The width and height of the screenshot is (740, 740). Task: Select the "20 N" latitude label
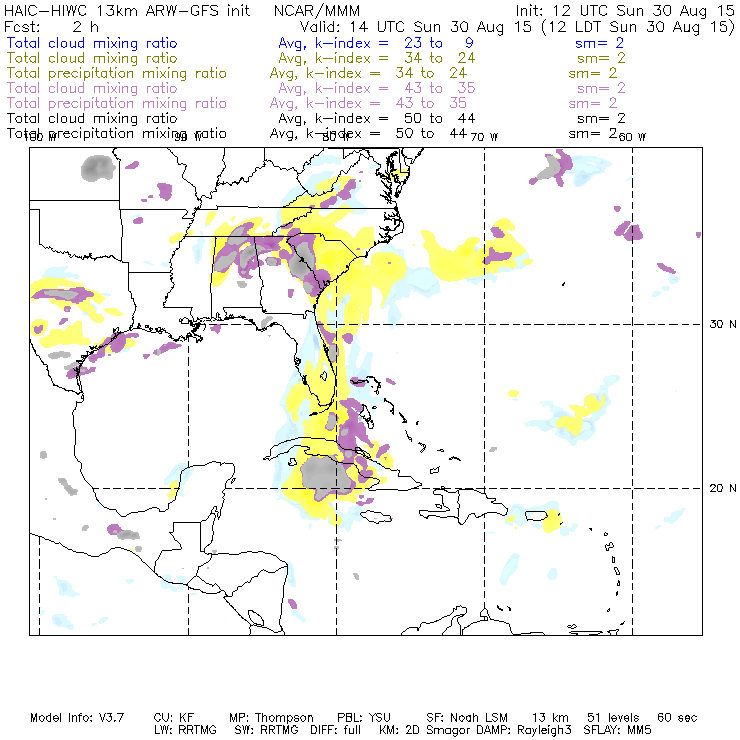pos(723,488)
